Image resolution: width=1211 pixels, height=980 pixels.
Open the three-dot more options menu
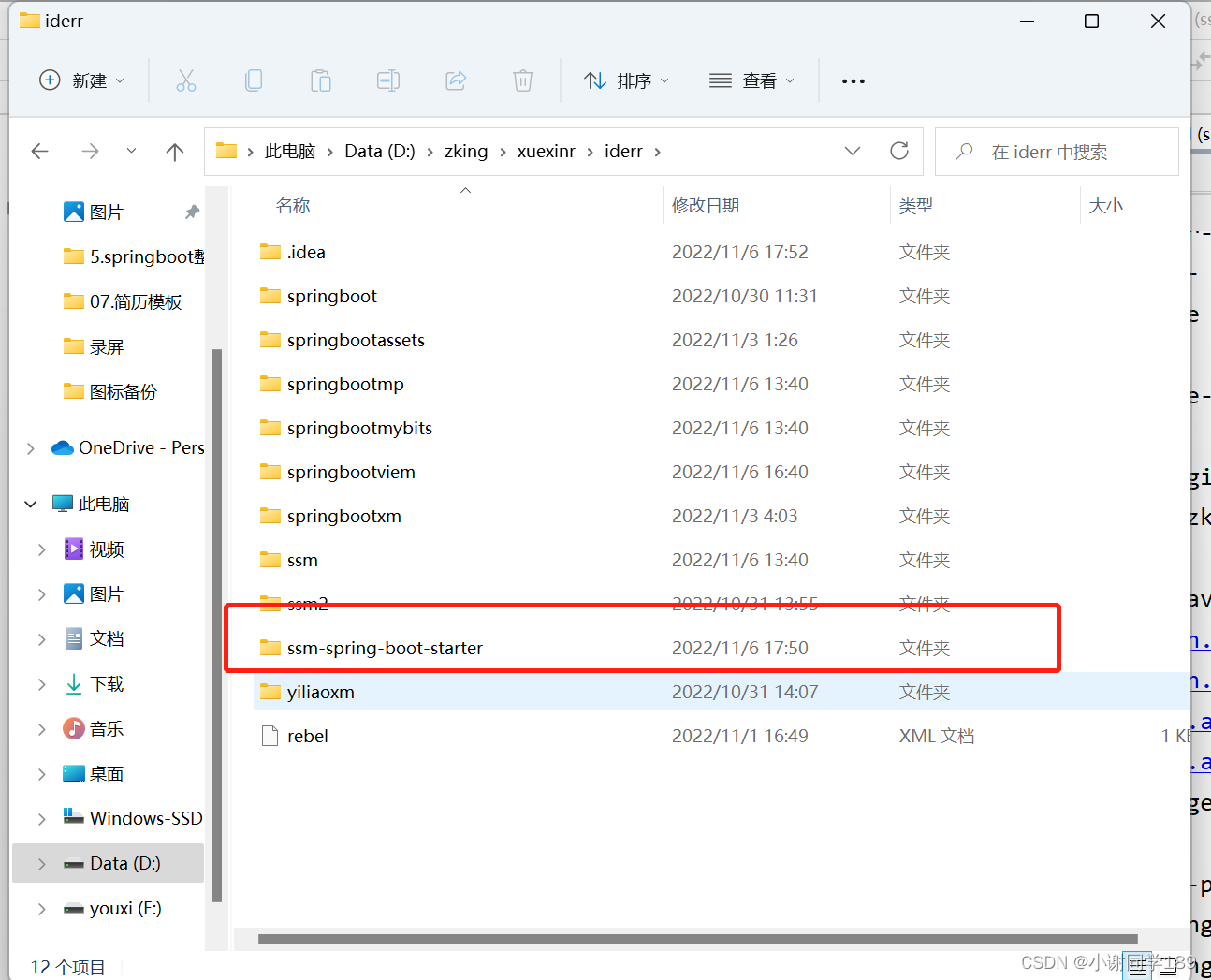click(x=854, y=81)
